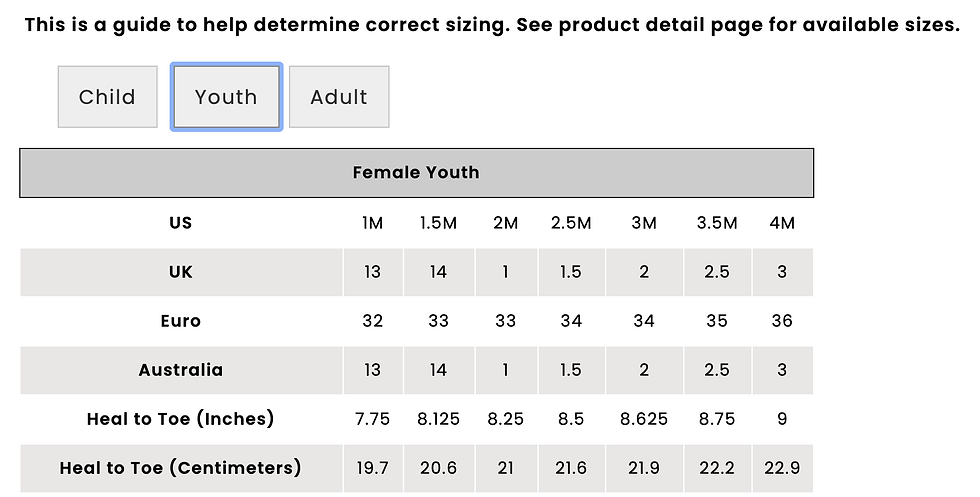Select US size 1M cell
The height and width of the screenshot is (497, 980).
[x=372, y=223]
